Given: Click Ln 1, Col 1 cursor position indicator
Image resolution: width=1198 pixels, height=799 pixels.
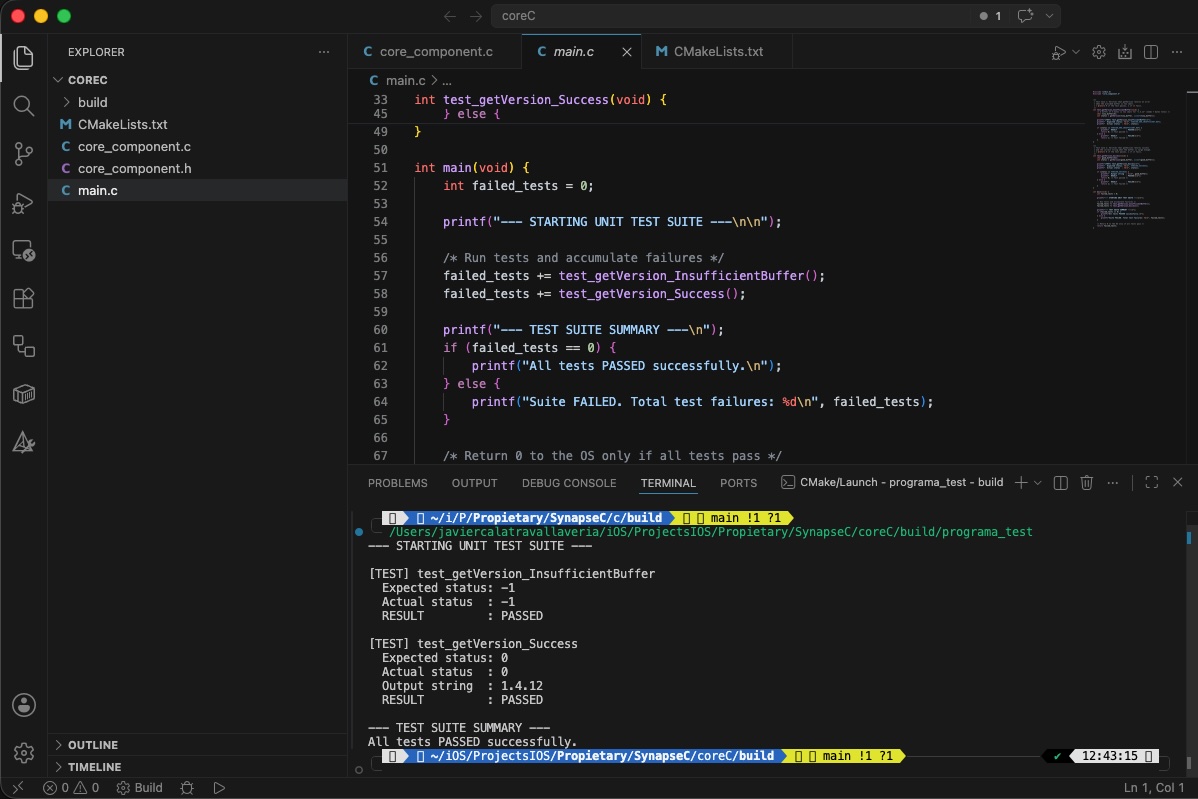Looking at the screenshot, I should click(1154, 788).
